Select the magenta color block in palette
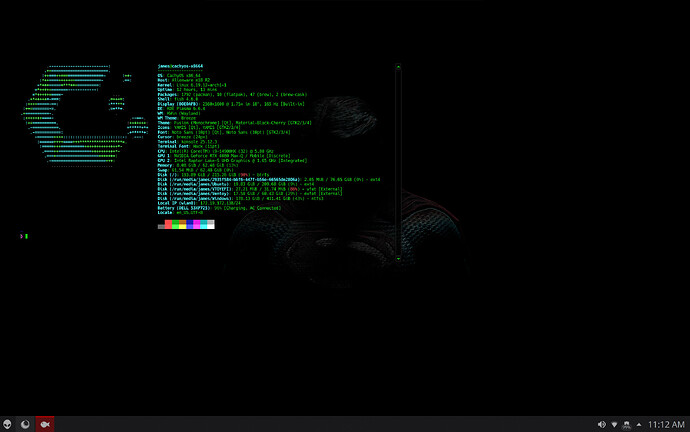Image resolution: width=690 pixels, height=432 pixels. 197,224
